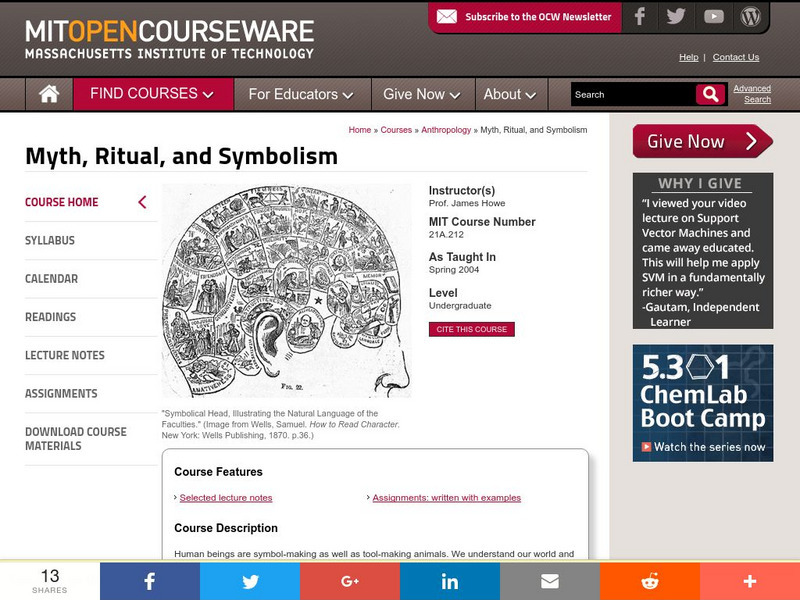Follow the Home breadcrumb link
Screen dimensions: 800x600
360,130
